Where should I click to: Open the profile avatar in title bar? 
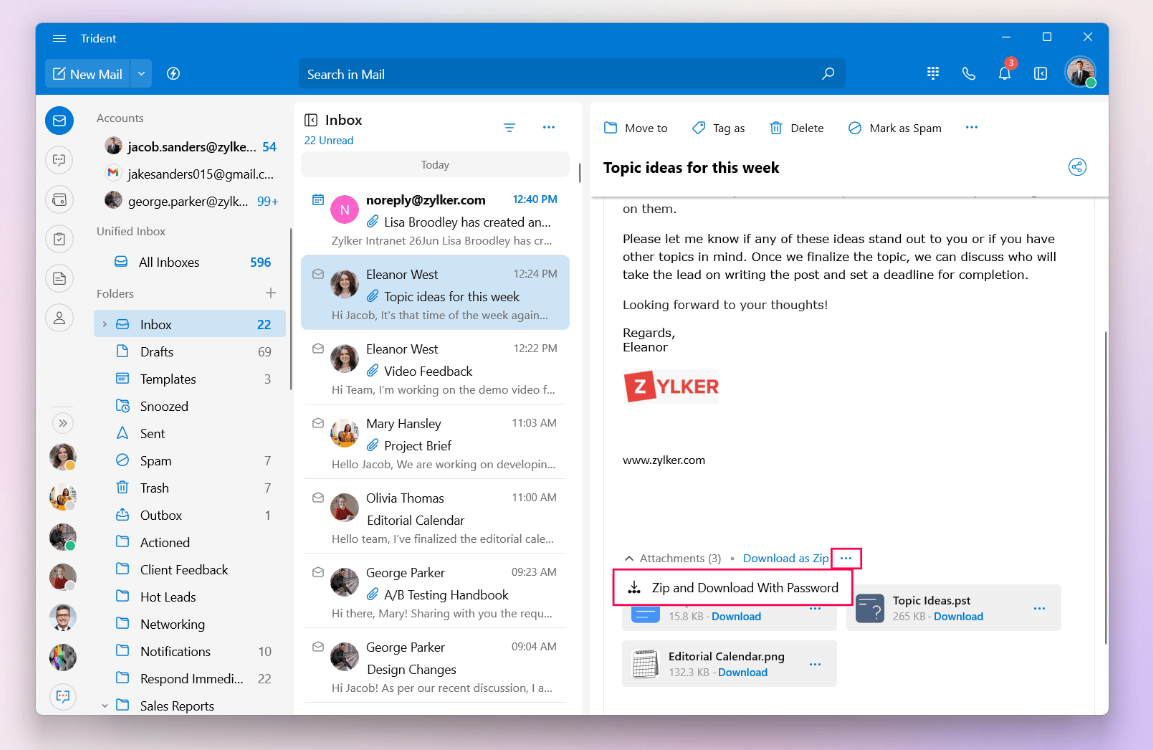1080,72
